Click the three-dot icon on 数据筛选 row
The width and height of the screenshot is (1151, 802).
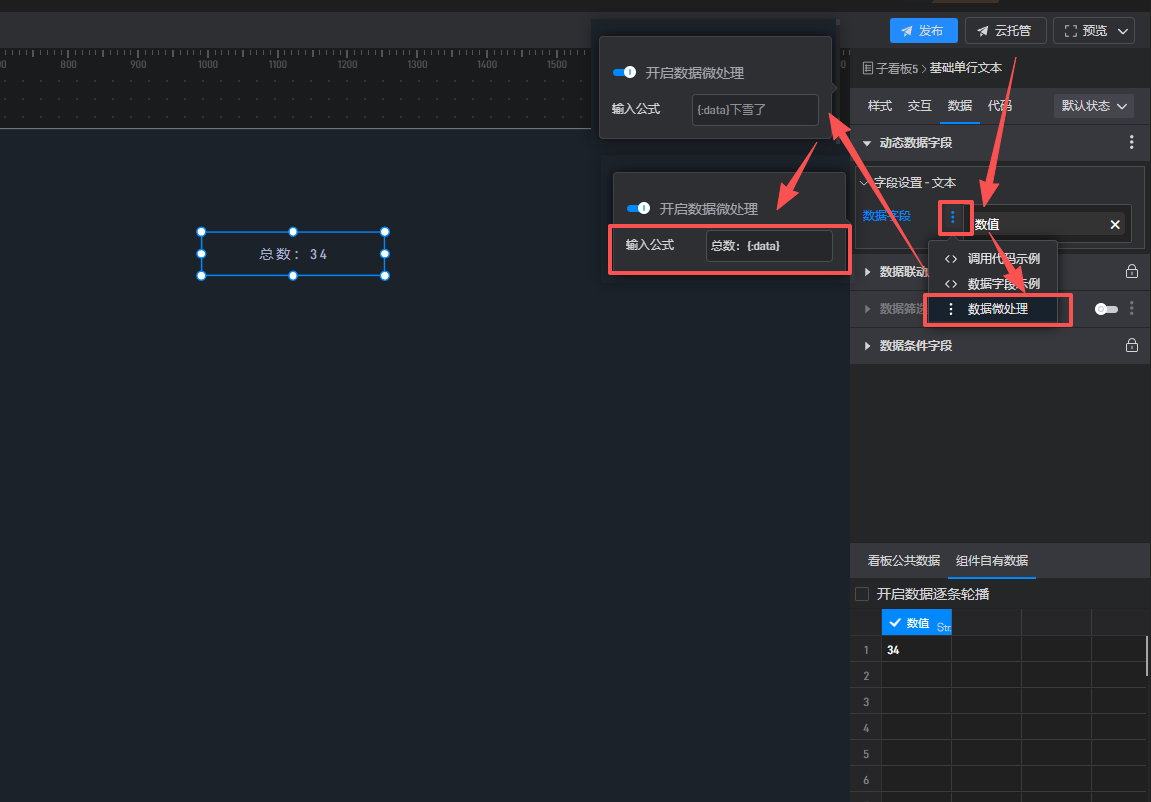pos(1131,309)
